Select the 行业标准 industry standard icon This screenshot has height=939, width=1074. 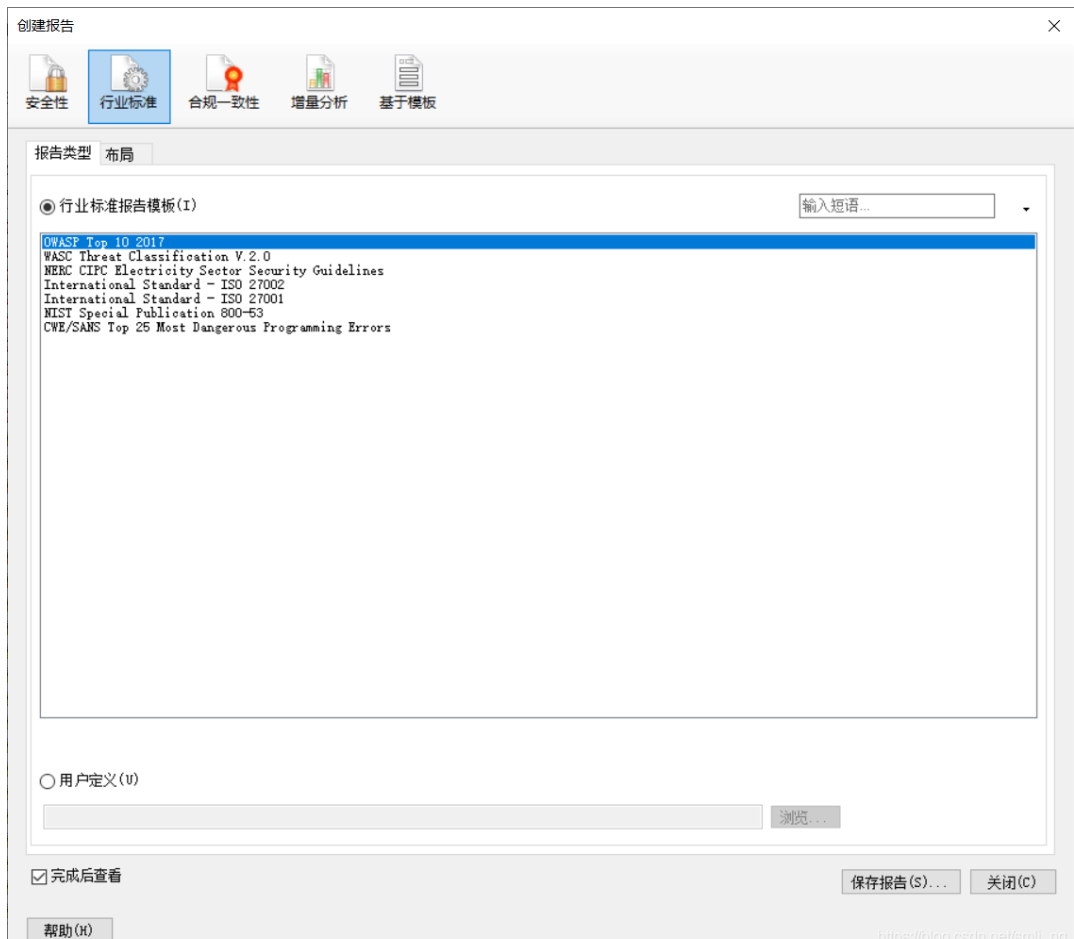click(129, 86)
